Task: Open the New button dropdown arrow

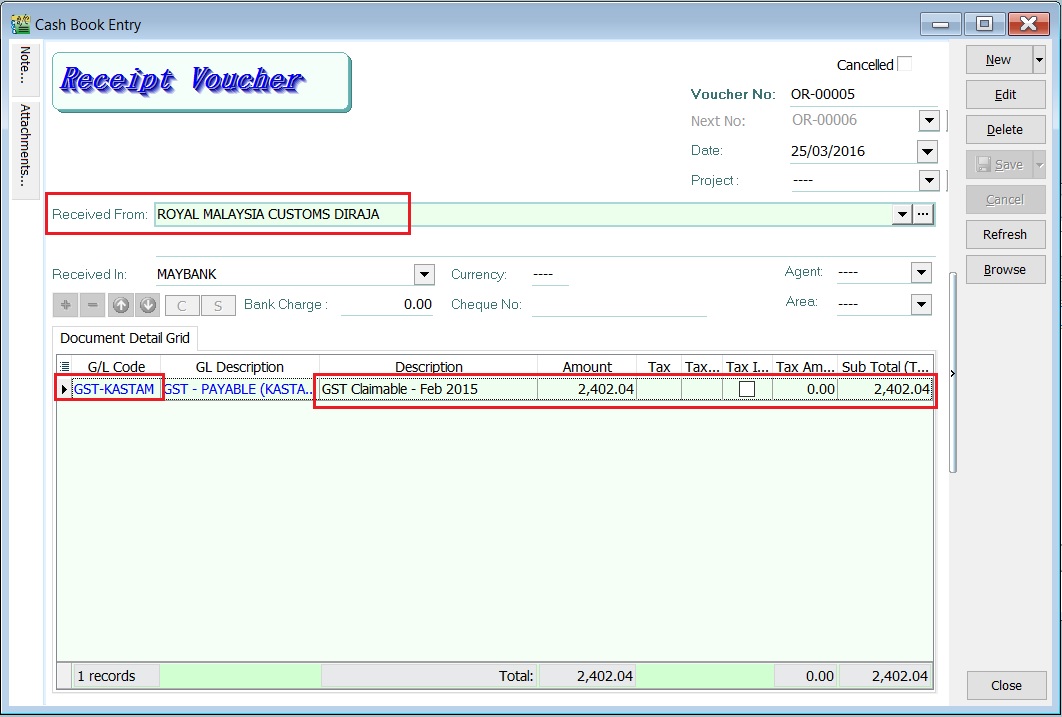Action: tap(1039, 60)
